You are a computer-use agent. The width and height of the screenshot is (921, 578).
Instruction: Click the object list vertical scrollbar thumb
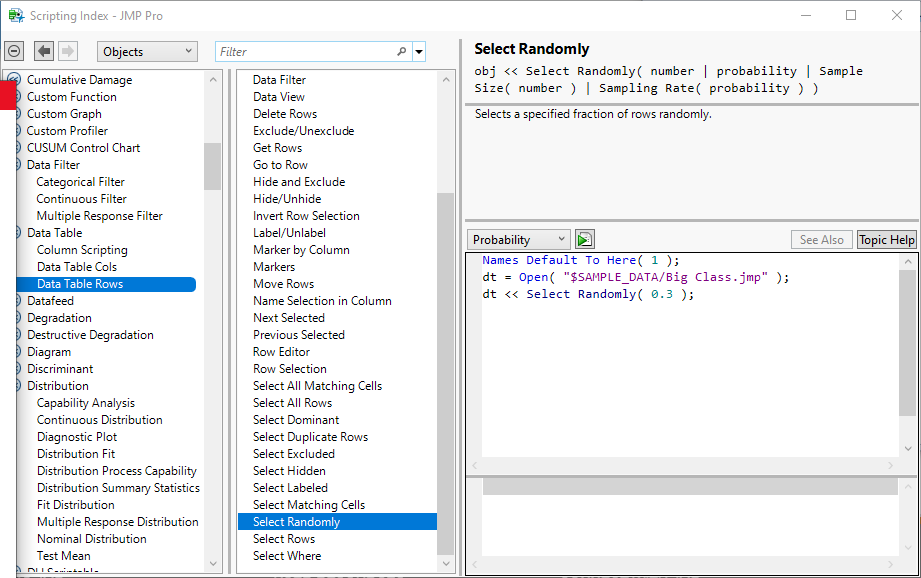[x=212, y=165]
